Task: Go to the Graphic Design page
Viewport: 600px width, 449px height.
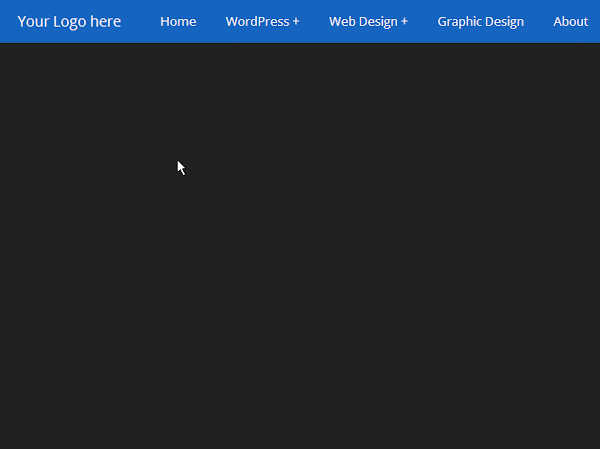Action: point(481,22)
